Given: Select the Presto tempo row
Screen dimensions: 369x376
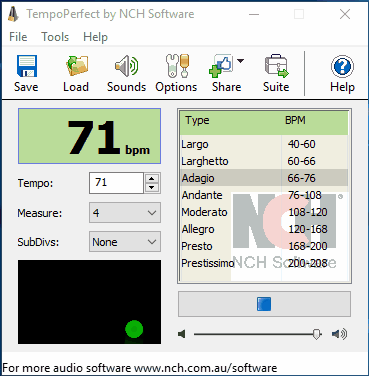Looking at the screenshot, I should coord(264,246).
